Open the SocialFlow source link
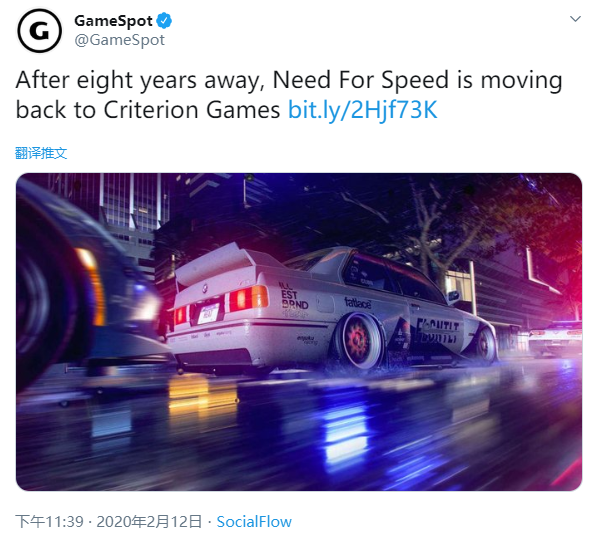This screenshot has height=533, width=595. coord(254,522)
